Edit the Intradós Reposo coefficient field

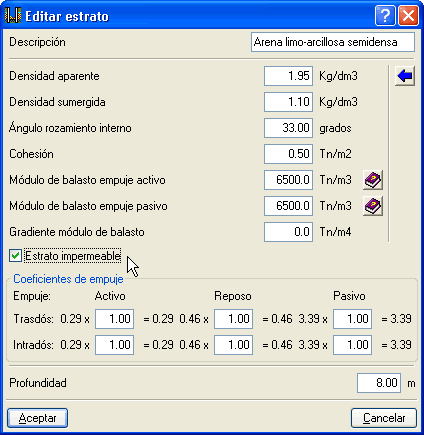tap(233, 345)
